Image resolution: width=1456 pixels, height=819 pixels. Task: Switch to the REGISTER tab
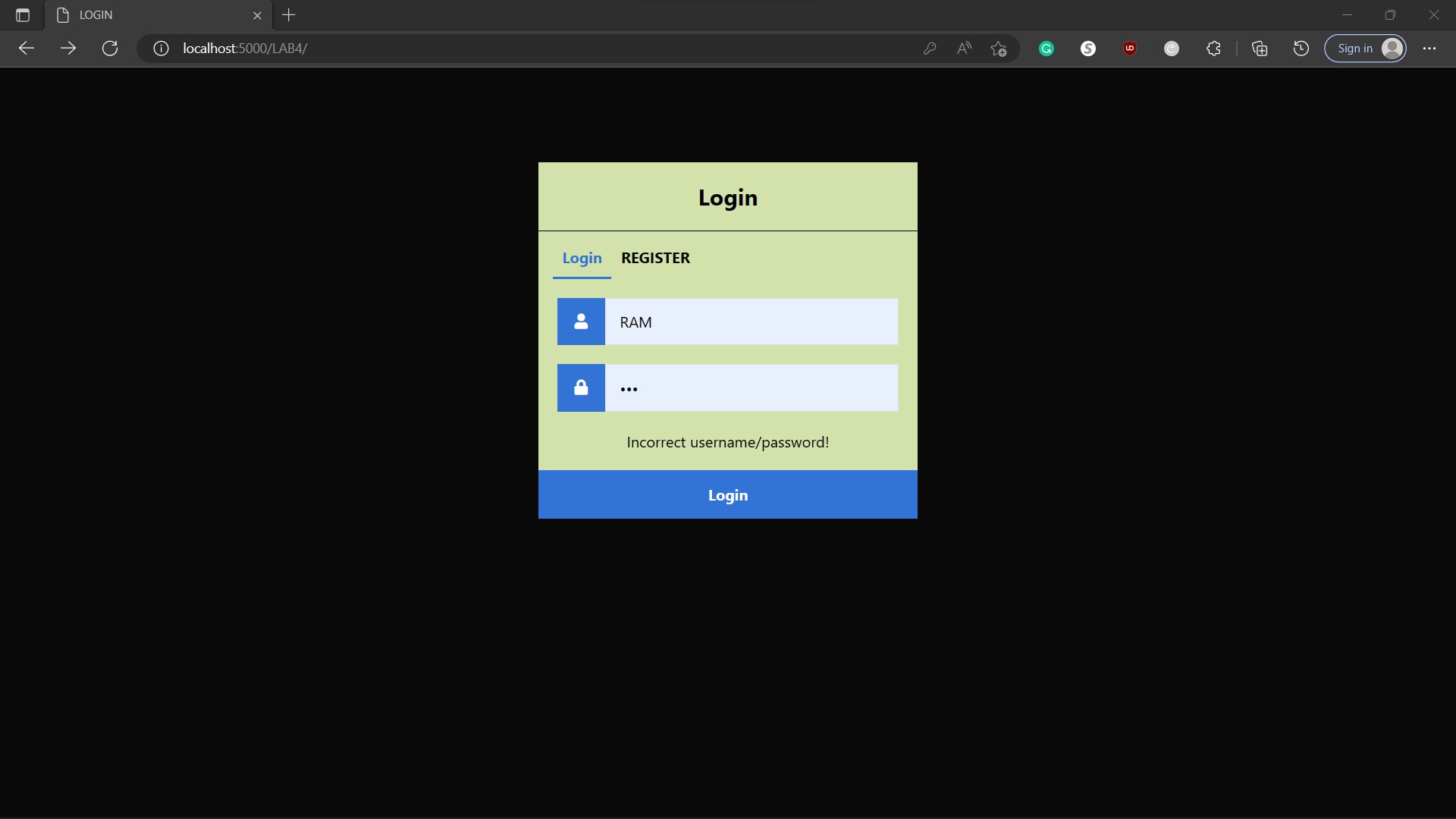pyautogui.click(x=656, y=258)
